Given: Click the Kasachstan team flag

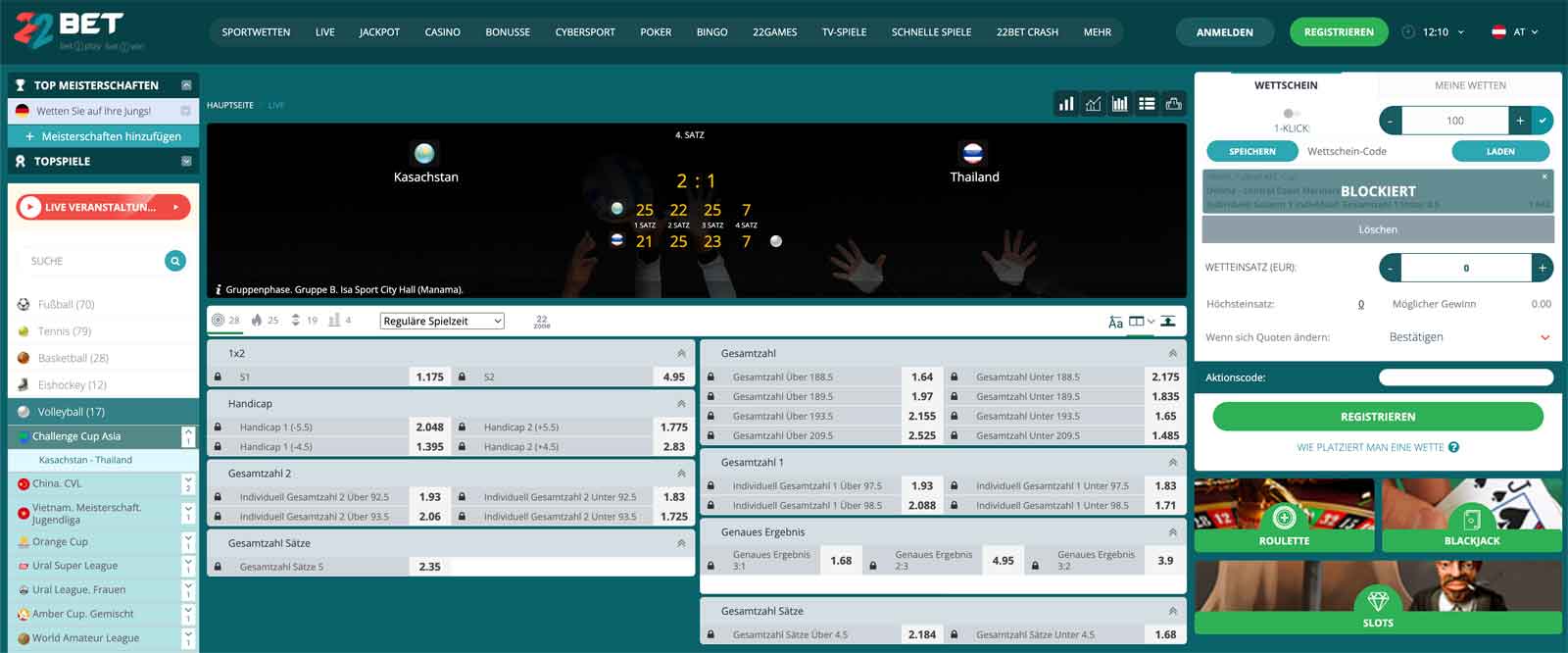Looking at the screenshot, I should [424, 153].
